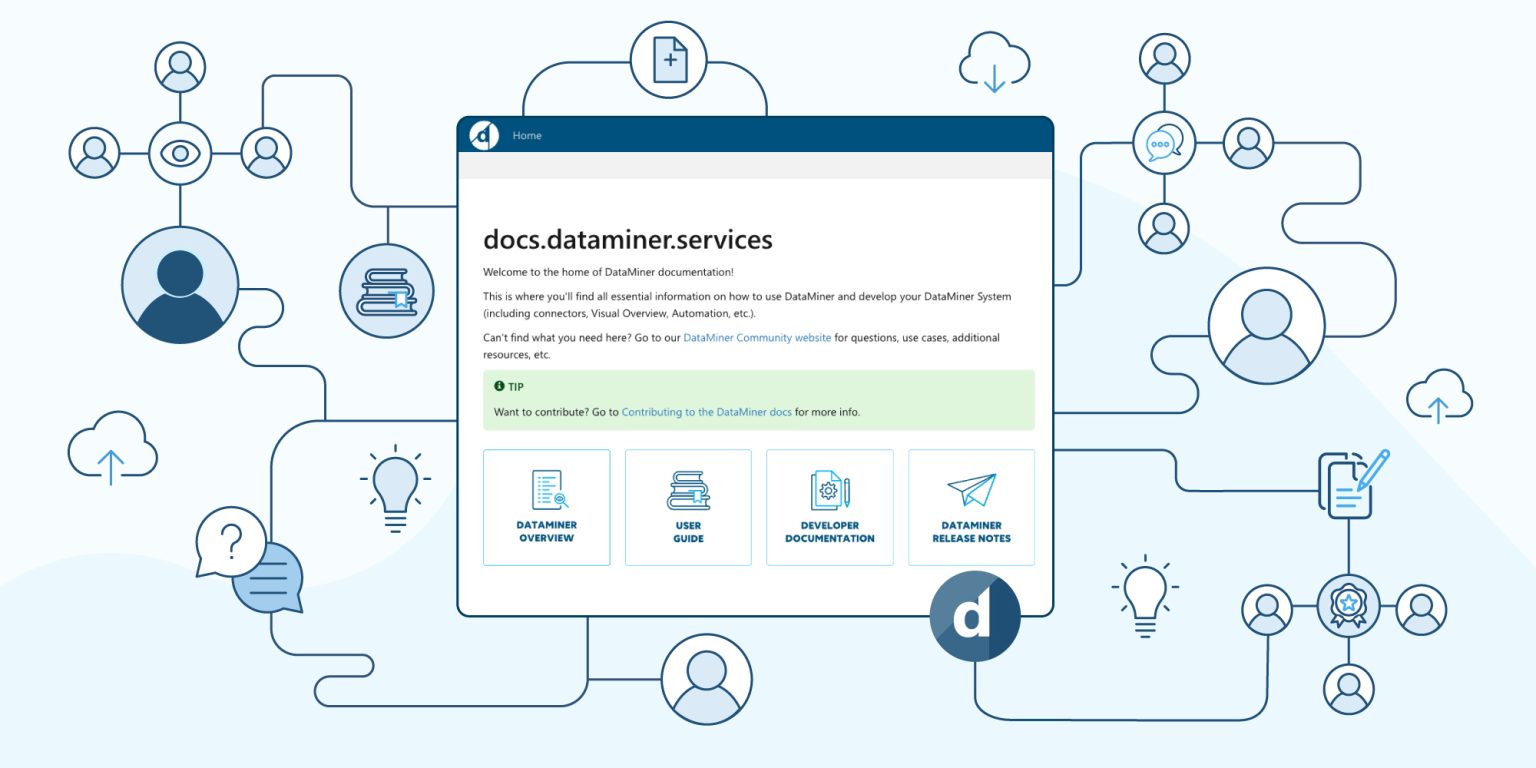Image resolution: width=1536 pixels, height=768 pixels.
Task: Open the chat bubble icon near the top right
Action: coord(1162,143)
